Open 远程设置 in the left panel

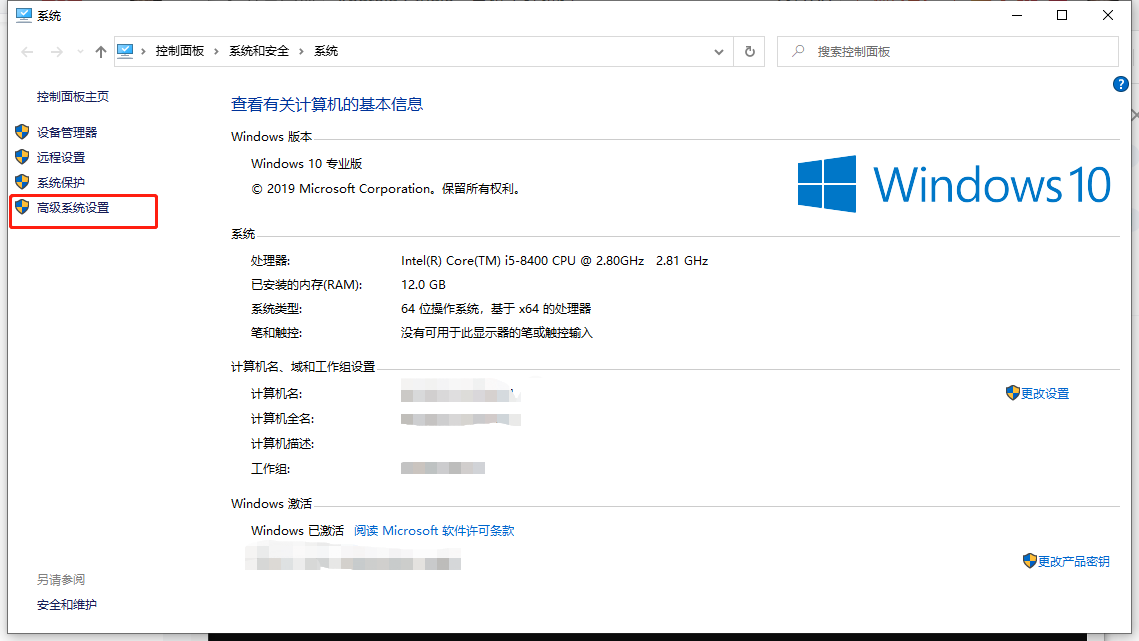61,158
